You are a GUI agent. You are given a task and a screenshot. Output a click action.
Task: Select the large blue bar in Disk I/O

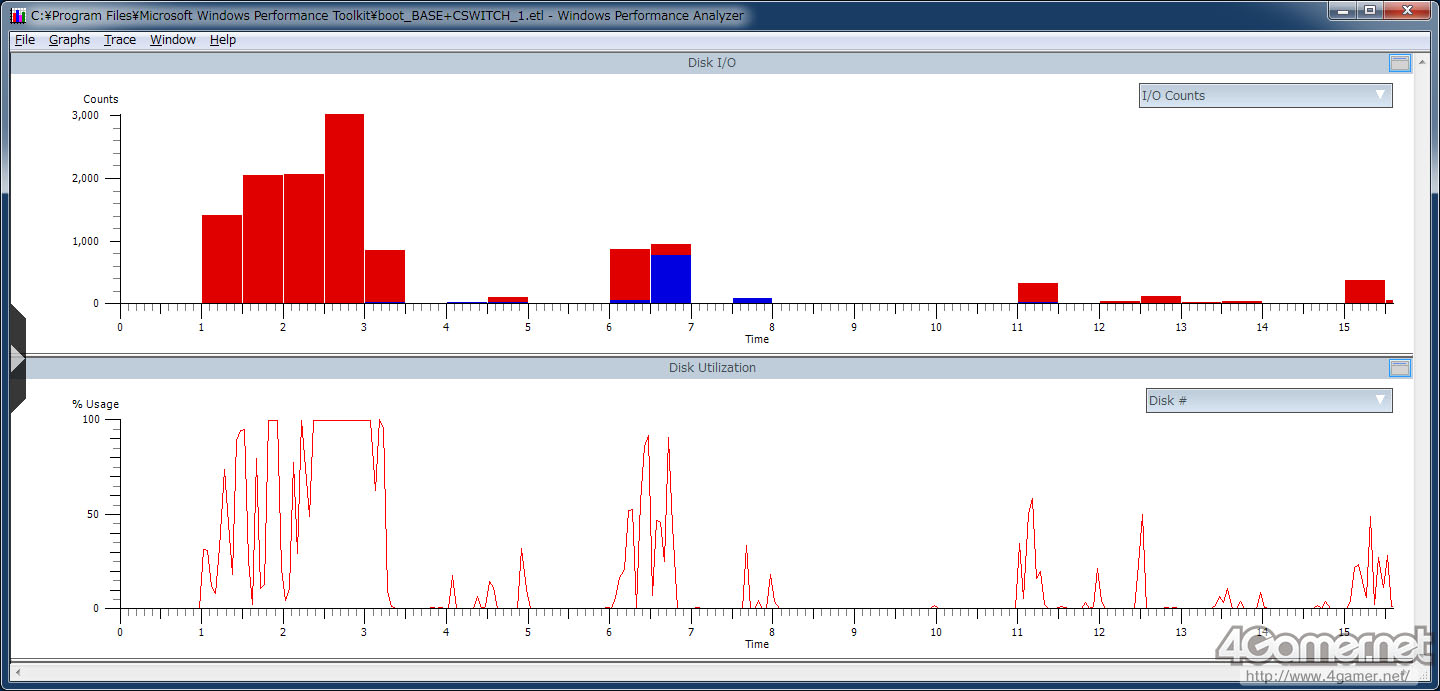point(670,279)
